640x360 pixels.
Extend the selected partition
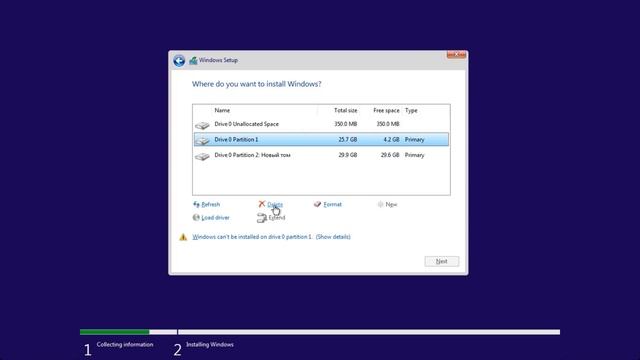pyautogui.click(x=277, y=218)
